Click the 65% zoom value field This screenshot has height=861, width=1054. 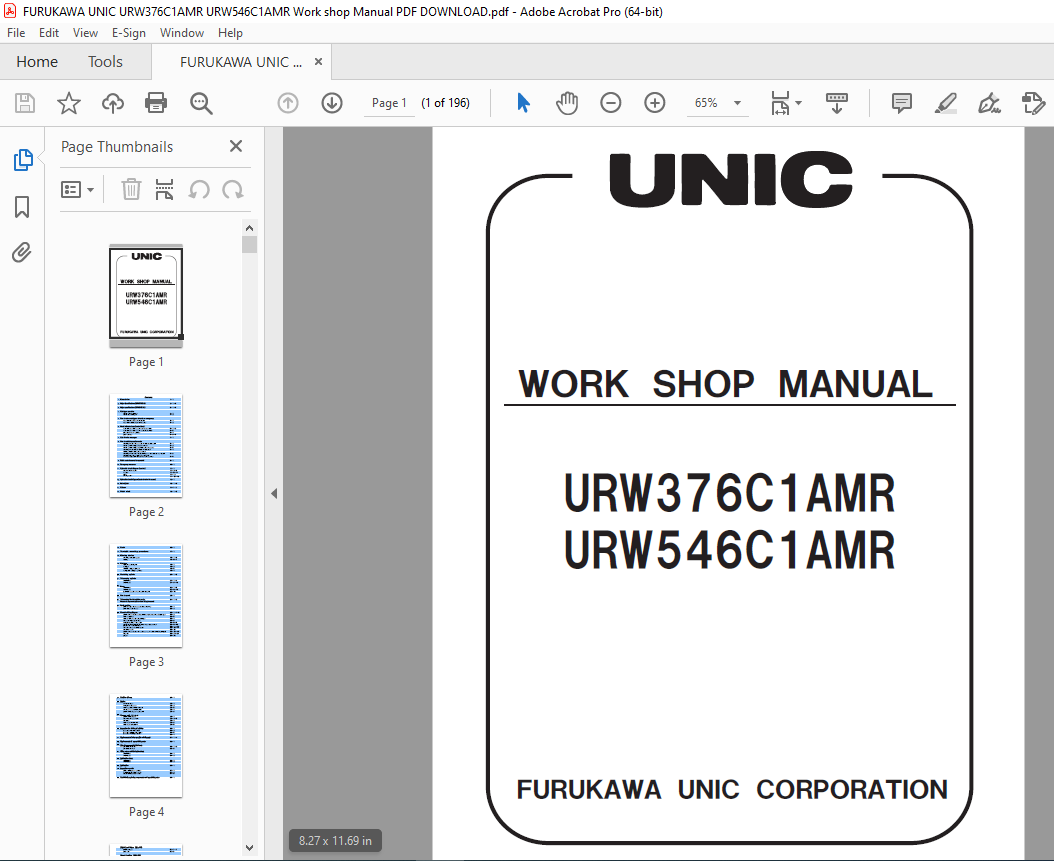click(x=706, y=103)
